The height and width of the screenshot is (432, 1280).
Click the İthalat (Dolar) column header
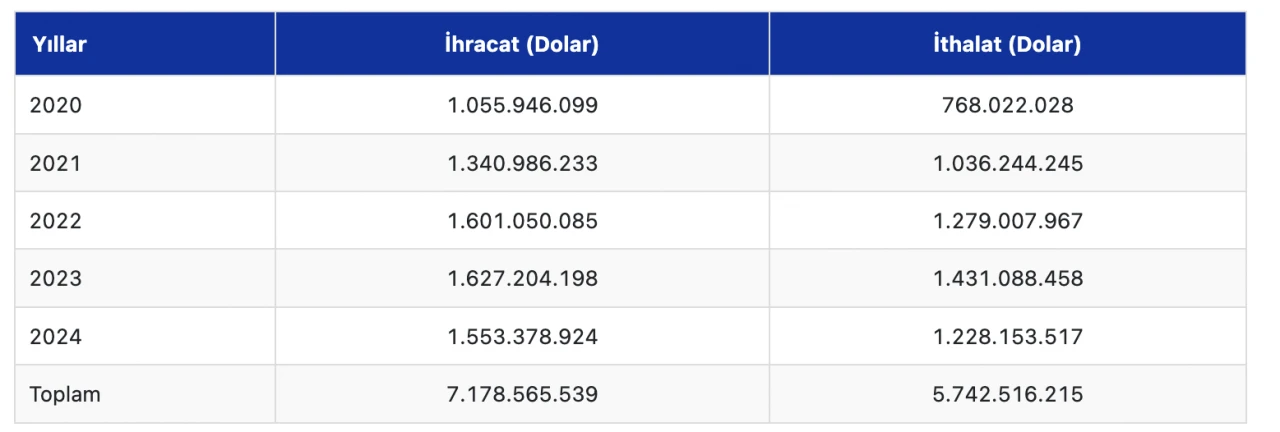[x=1007, y=45]
